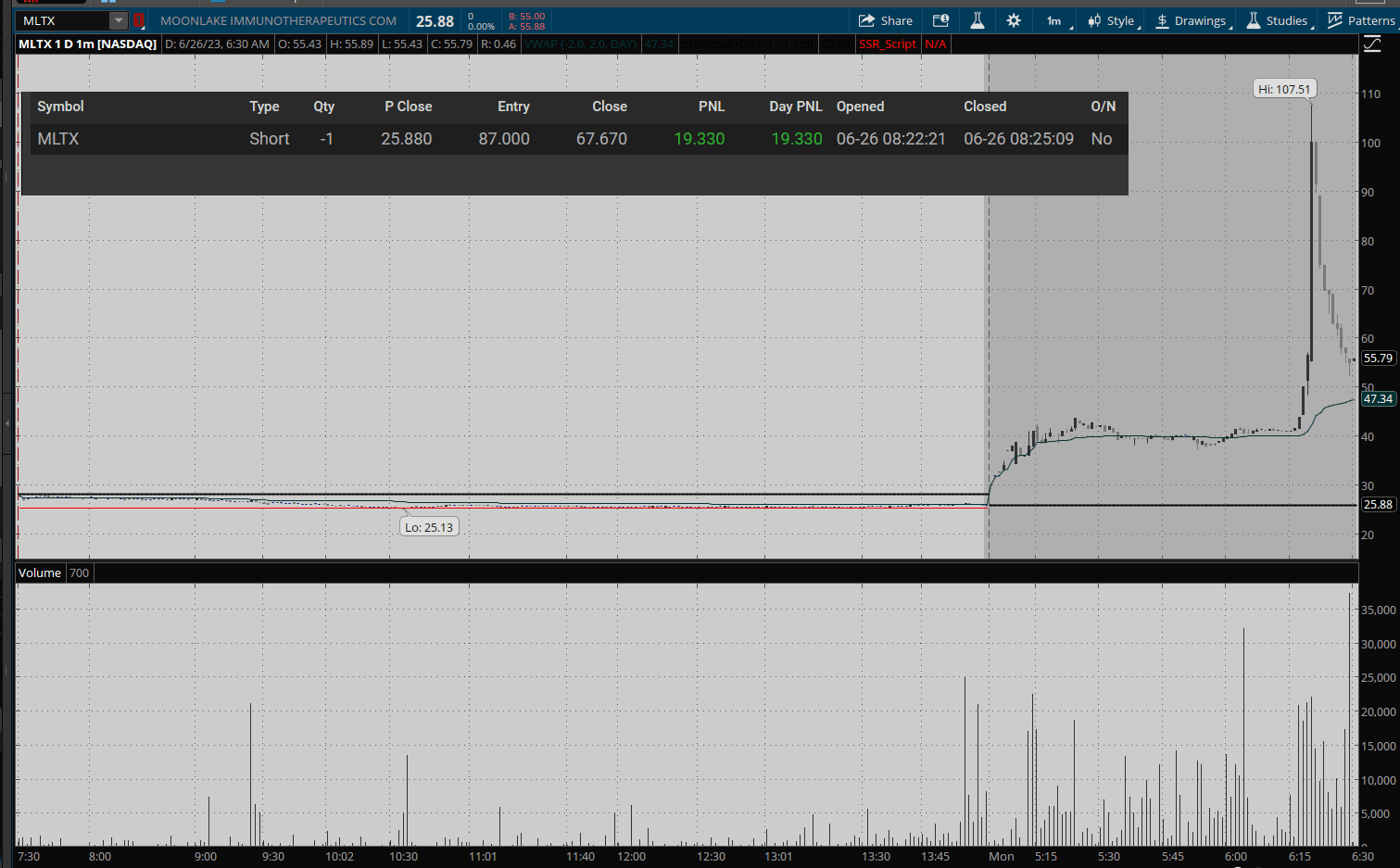This screenshot has width=1400, height=868.
Task: Click the last price 25.88 in header
Action: (x=435, y=21)
